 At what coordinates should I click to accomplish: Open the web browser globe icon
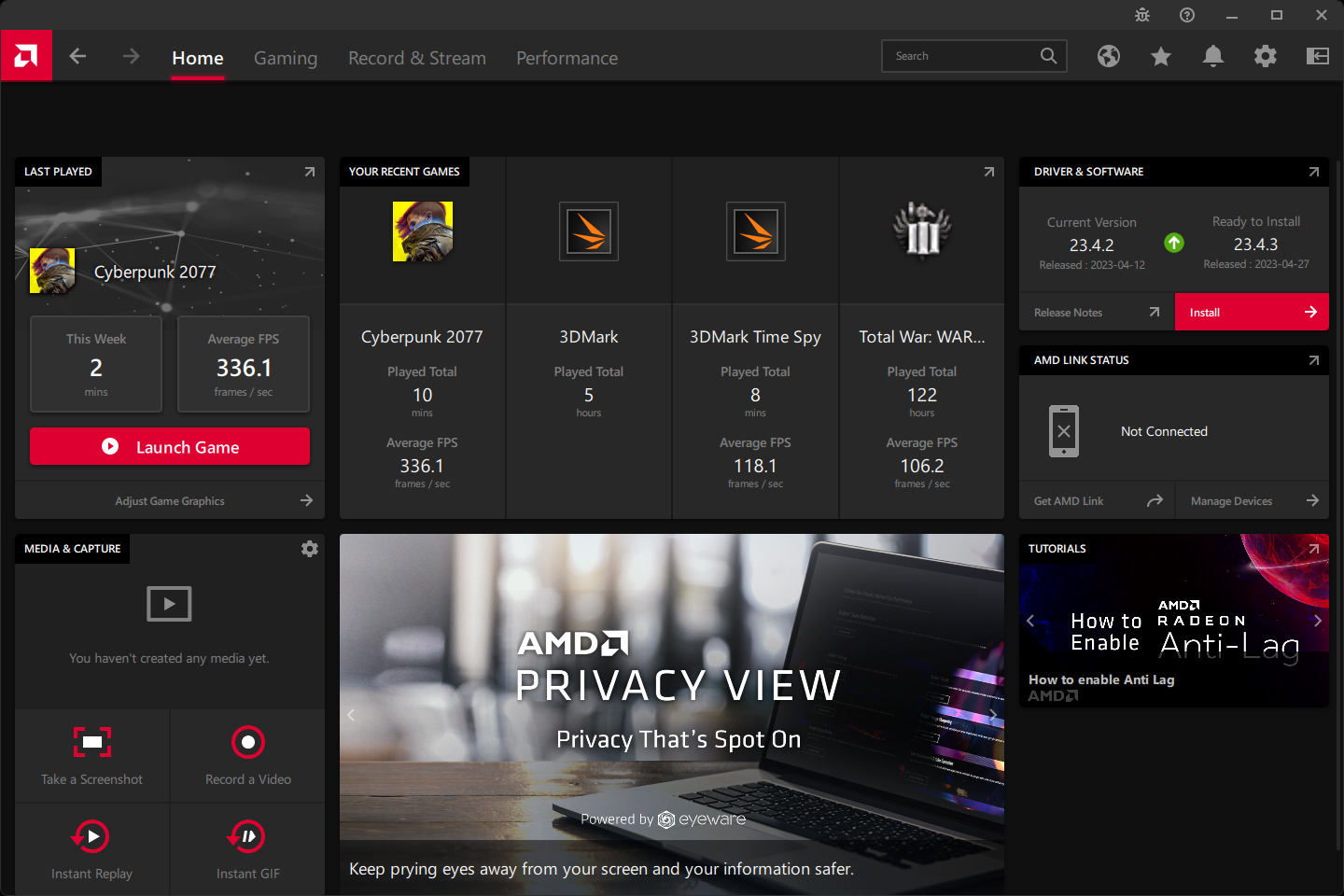(x=1109, y=56)
